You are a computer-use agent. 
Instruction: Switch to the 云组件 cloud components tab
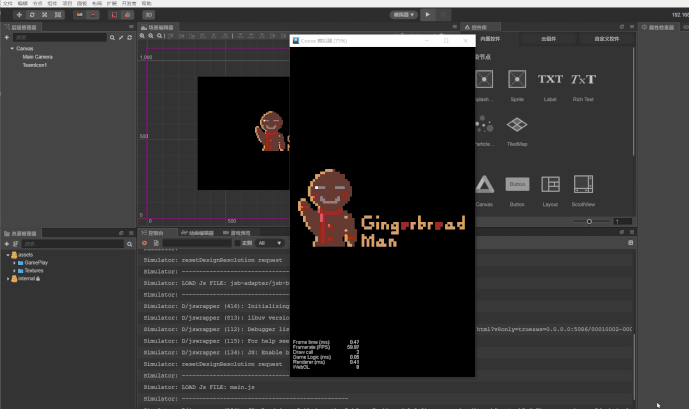[x=548, y=39]
